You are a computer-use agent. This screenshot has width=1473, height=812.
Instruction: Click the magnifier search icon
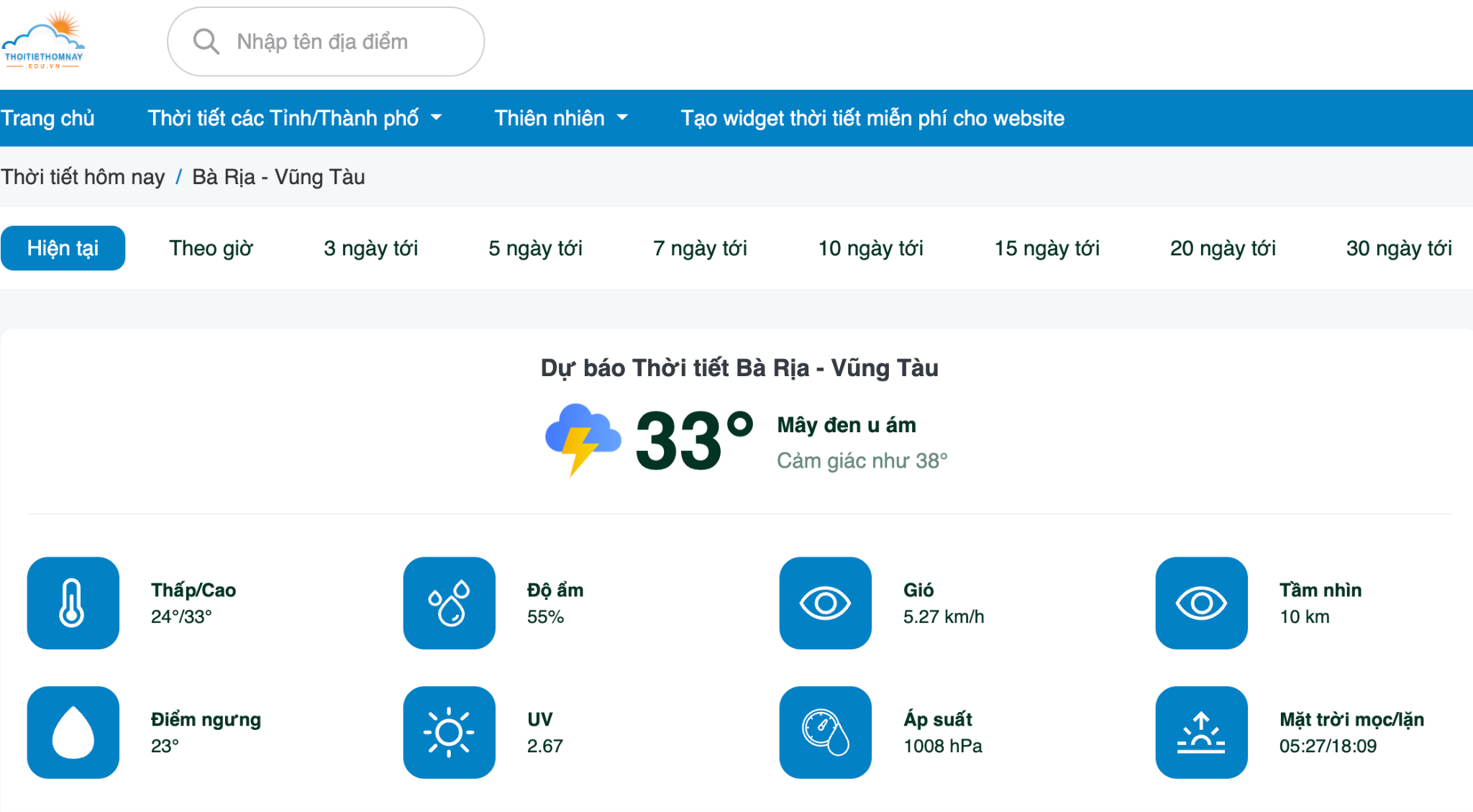[x=206, y=42]
